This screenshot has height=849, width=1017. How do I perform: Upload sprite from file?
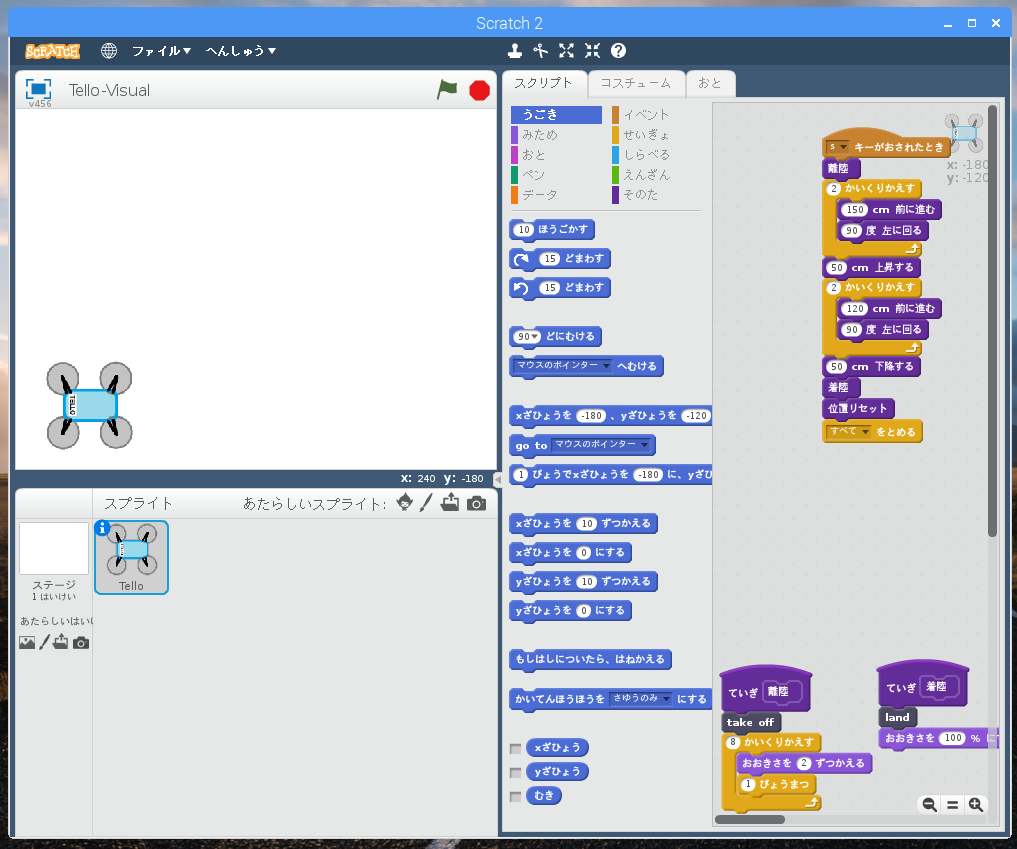coord(450,503)
